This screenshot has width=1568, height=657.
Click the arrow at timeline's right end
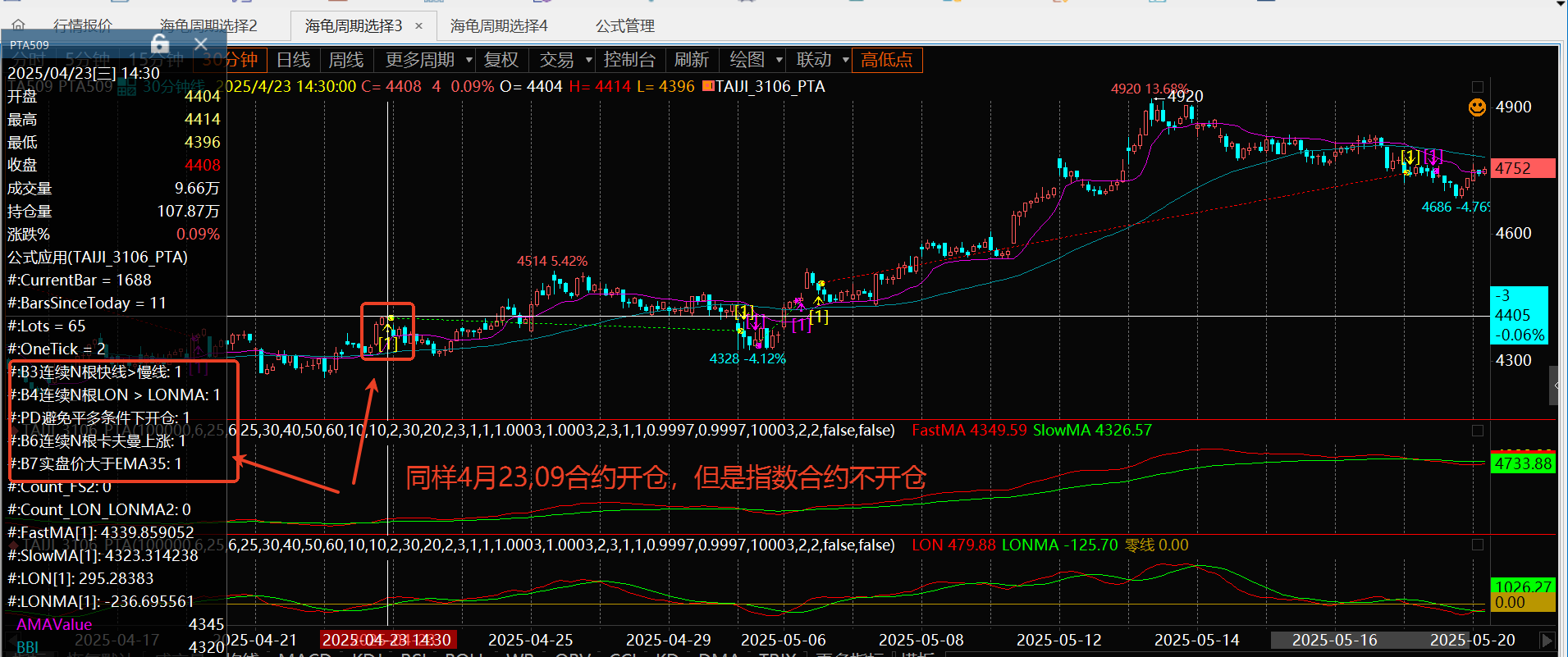click(1547, 640)
